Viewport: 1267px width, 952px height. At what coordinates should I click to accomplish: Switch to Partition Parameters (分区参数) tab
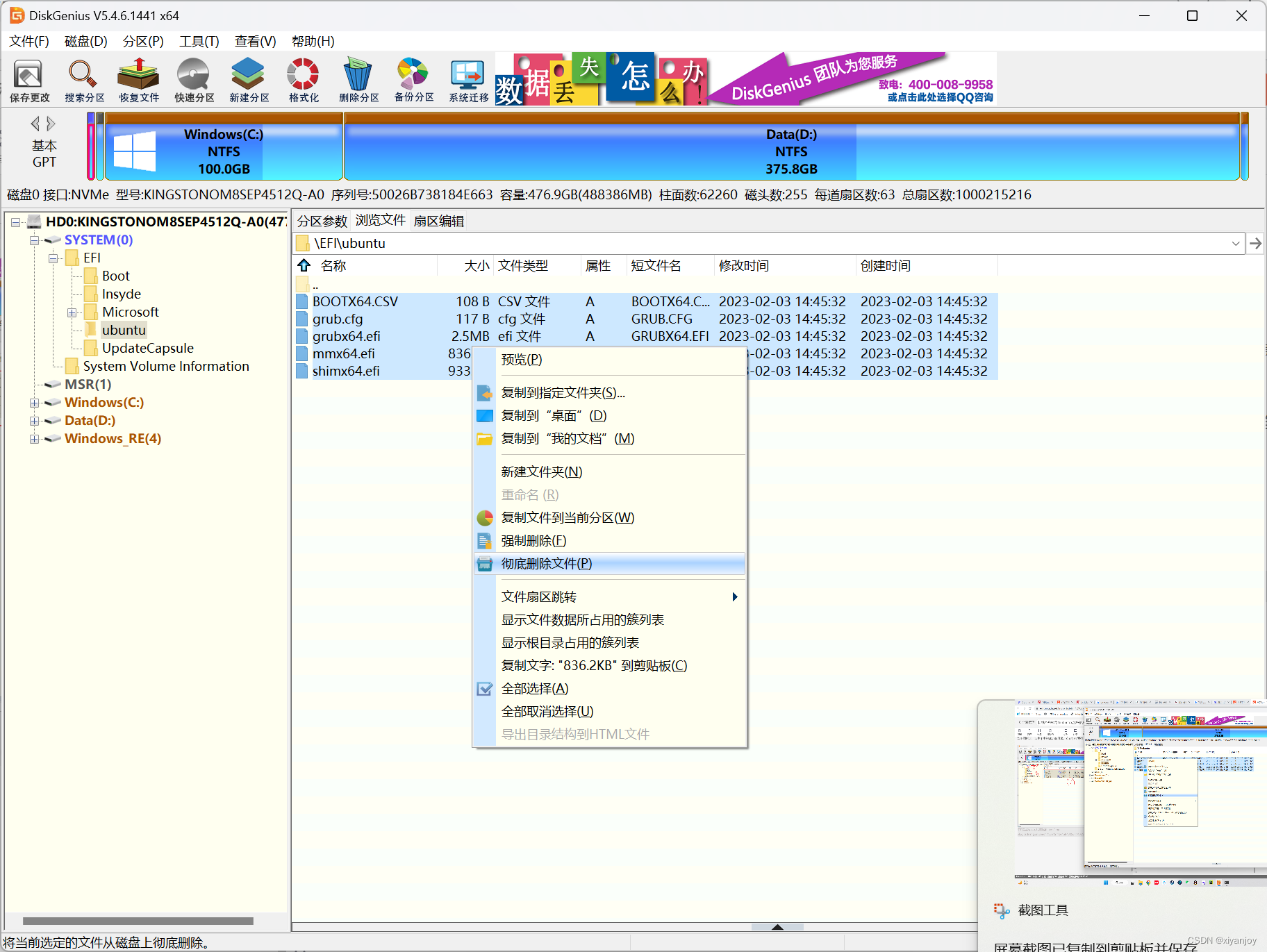click(322, 221)
